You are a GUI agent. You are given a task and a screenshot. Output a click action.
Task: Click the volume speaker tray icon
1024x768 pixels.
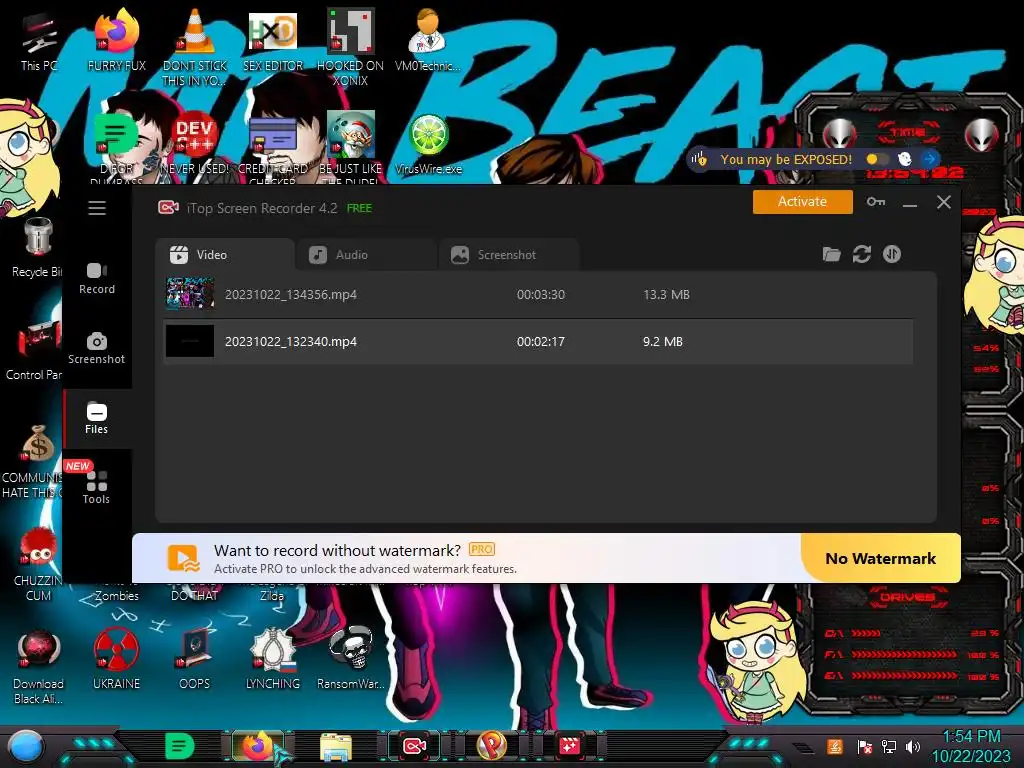pyautogui.click(x=912, y=746)
